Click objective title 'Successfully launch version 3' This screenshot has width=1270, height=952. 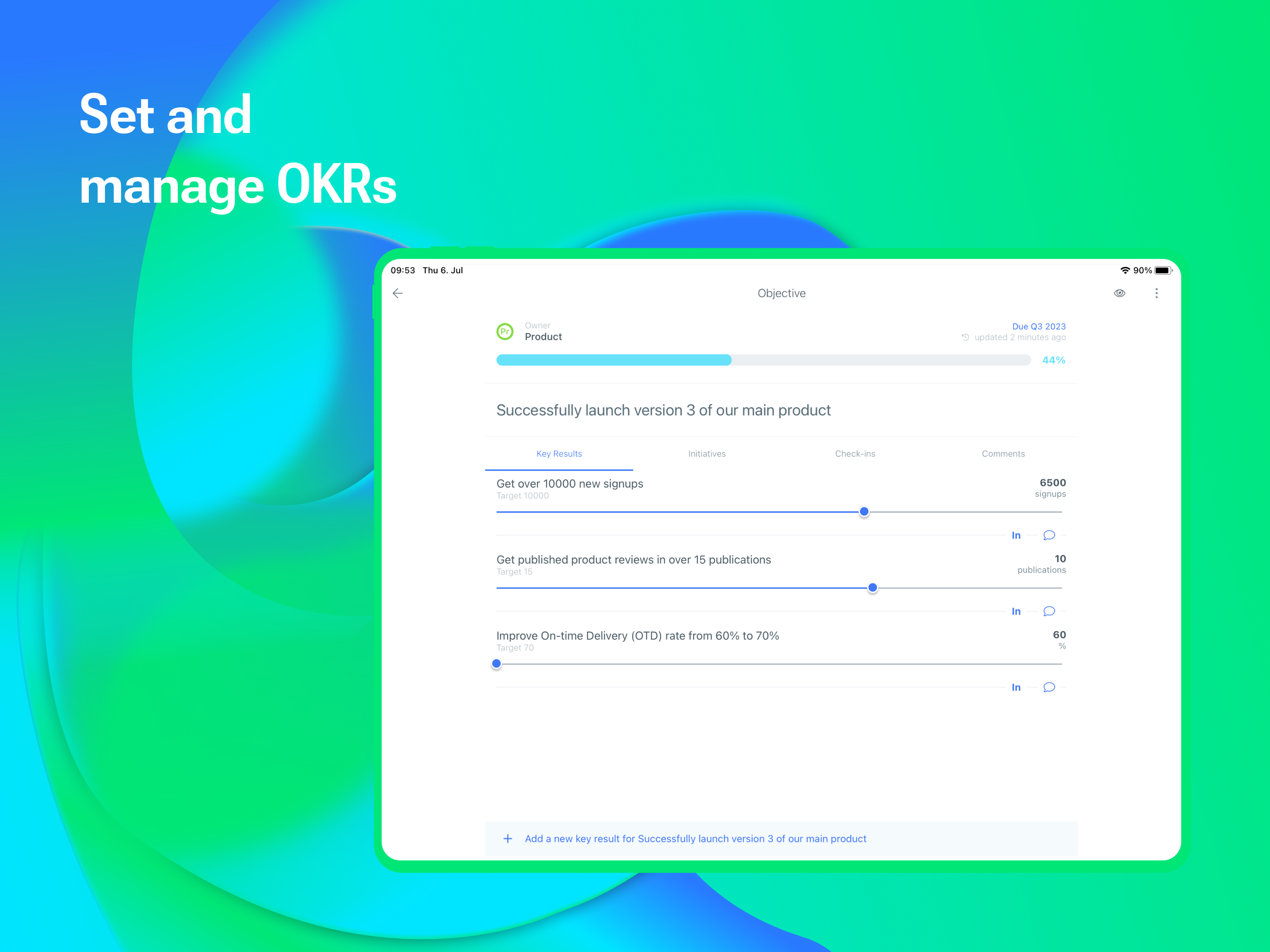[663, 410]
